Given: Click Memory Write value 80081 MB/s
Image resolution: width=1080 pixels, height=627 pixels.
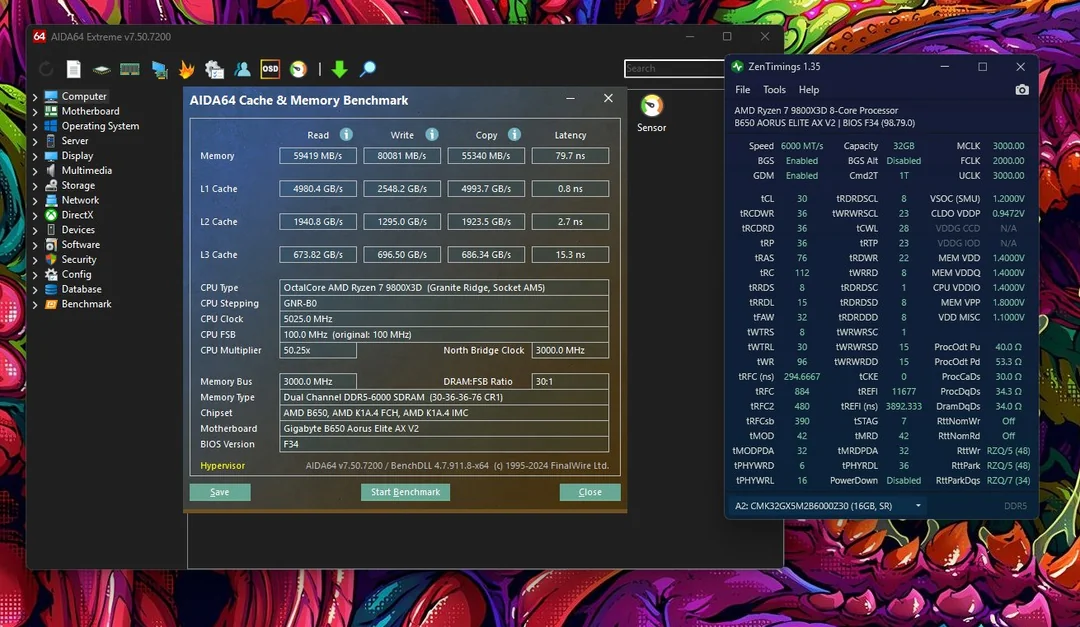Looking at the screenshot, I should tap(402, 156).
